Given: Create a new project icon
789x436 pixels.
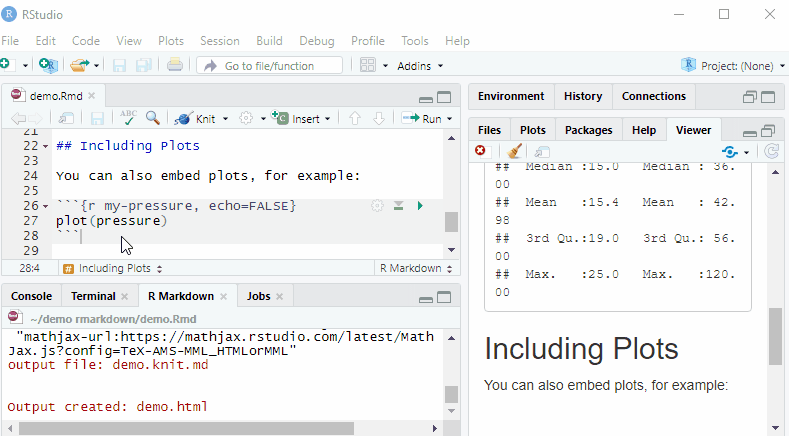Looking at the screenshot, I should point(49,65).
